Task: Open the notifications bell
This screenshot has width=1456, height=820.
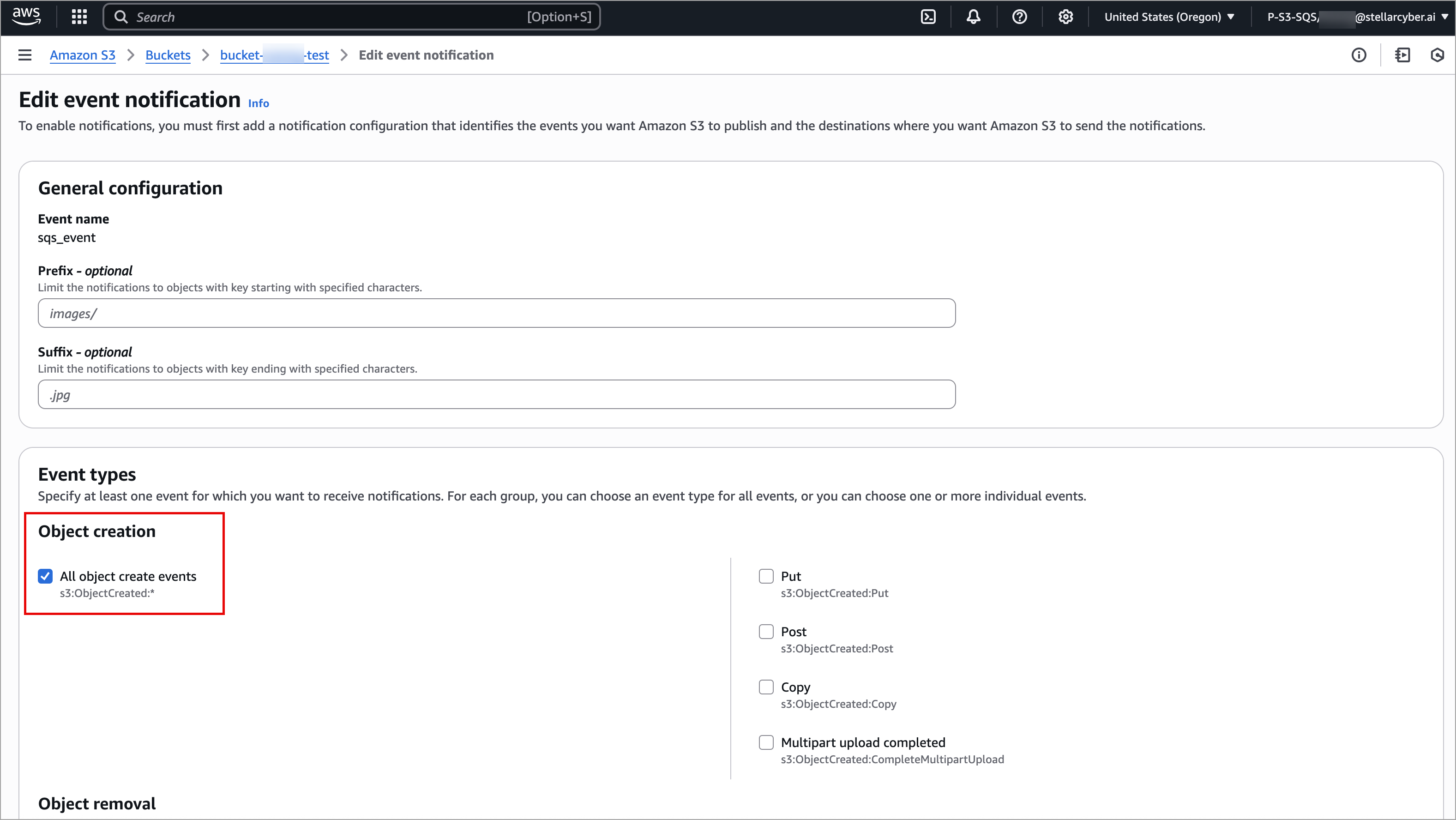Action: (973, 17)
